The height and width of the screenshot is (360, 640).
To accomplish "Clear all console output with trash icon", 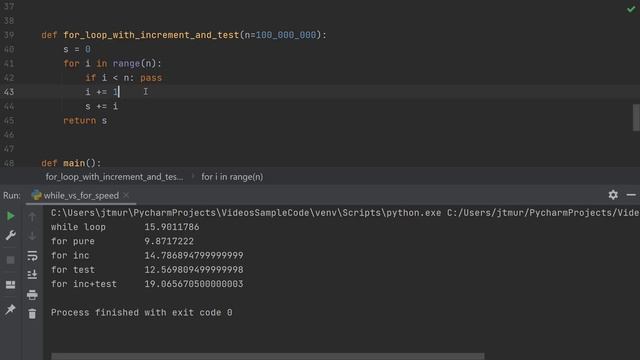I will coord(32,313).
